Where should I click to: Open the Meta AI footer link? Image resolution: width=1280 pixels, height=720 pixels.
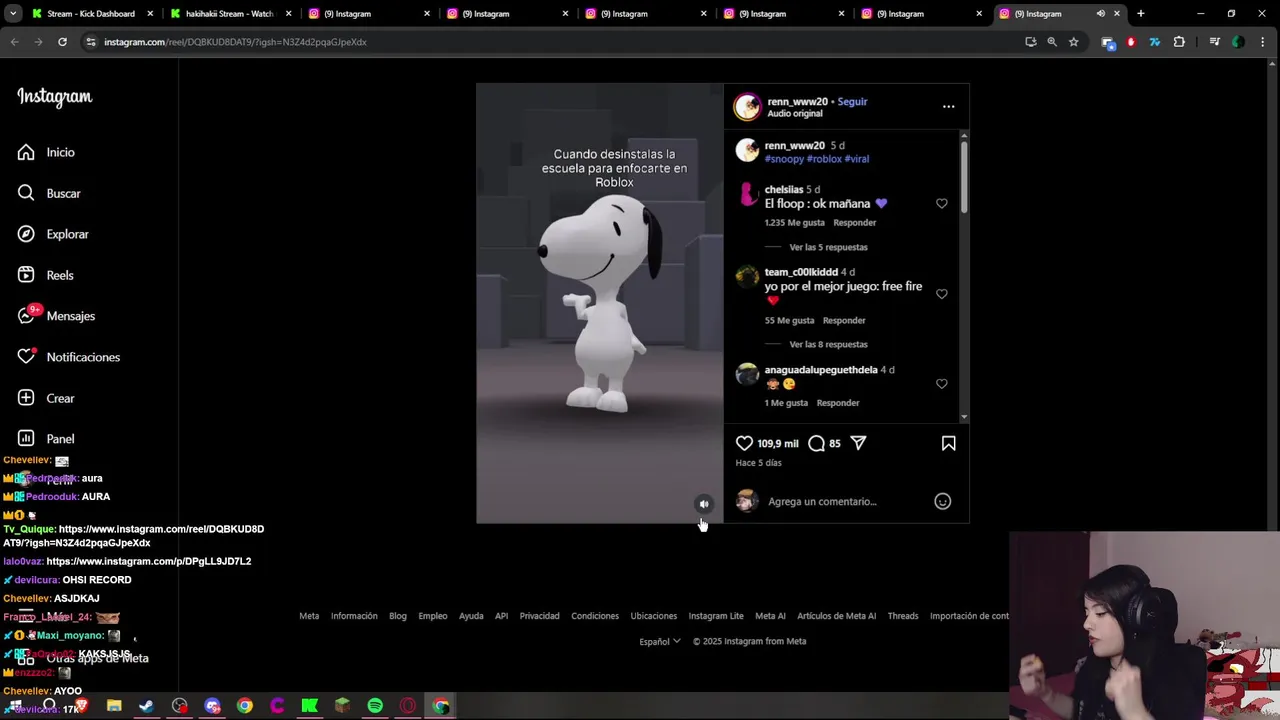click(770, 616)
